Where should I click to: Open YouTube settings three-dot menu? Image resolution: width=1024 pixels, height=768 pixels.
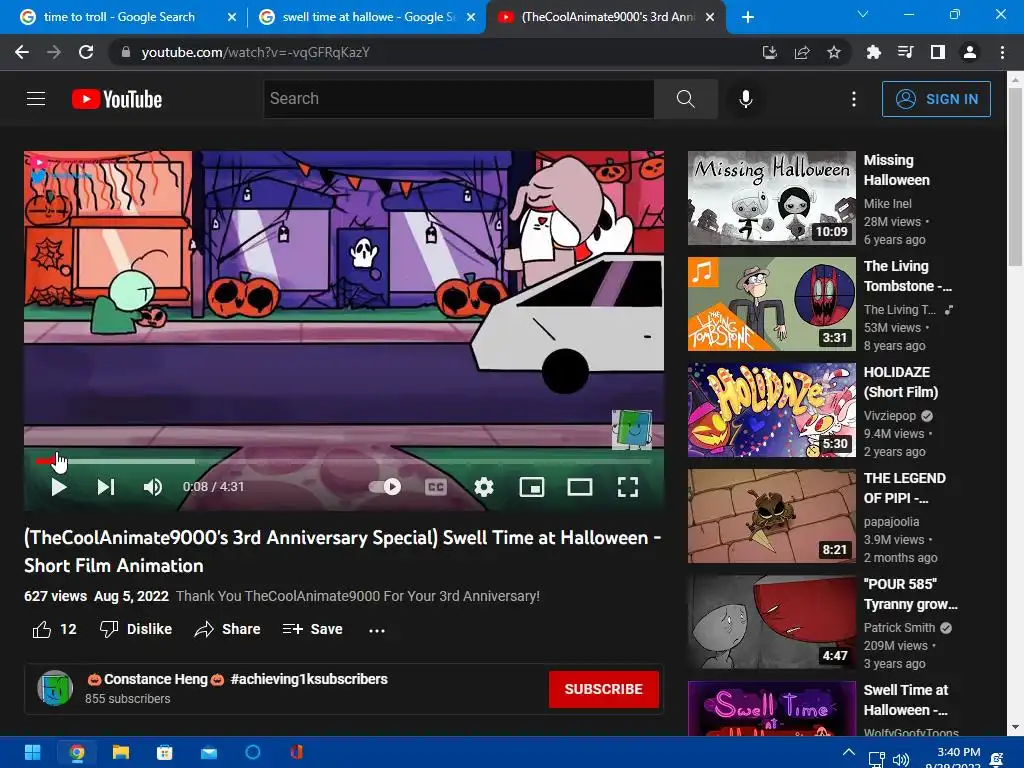click(x=854, y=99)
